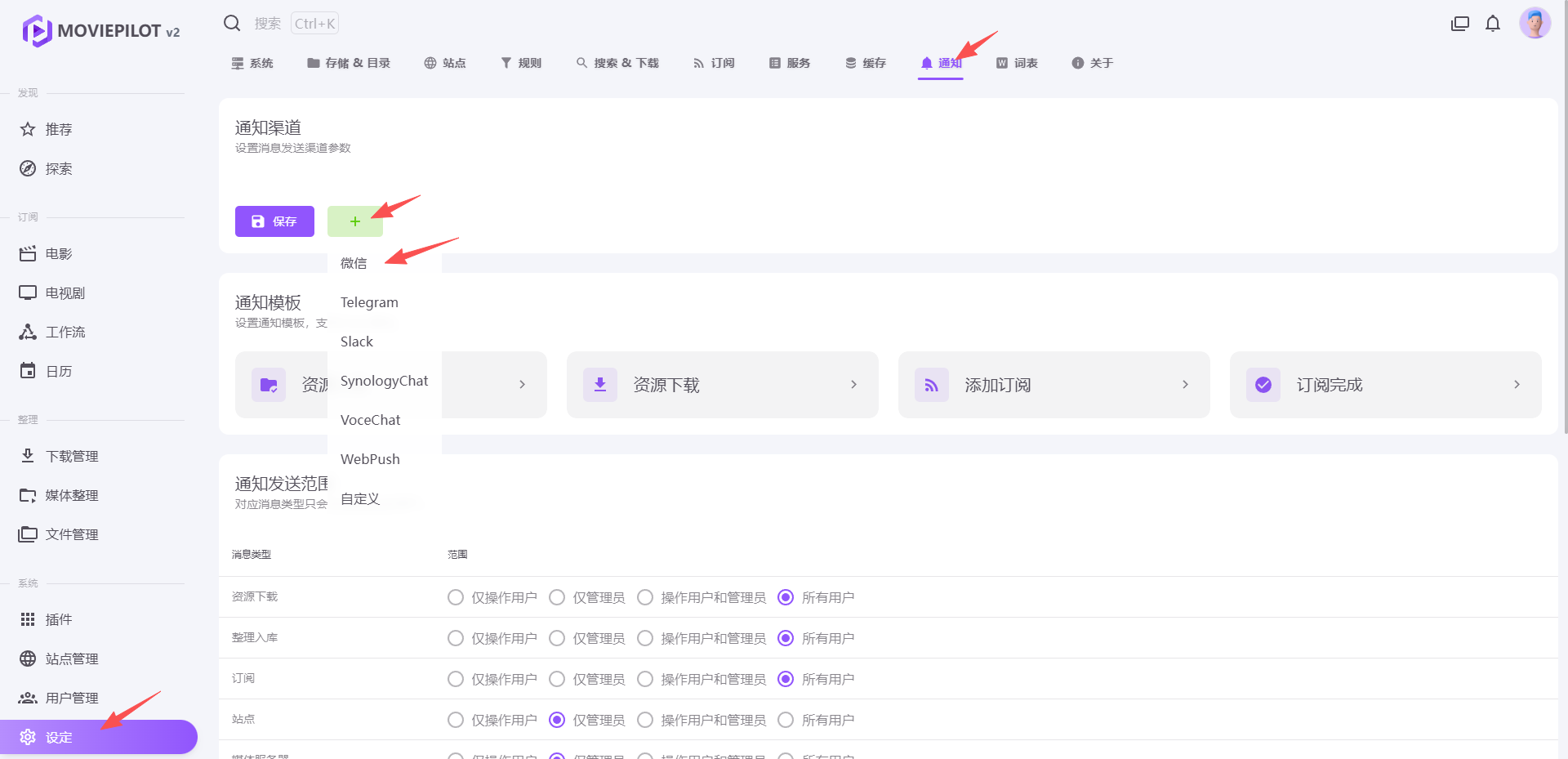Click the search magnifier icon
This screenshot has height=759, width=1568.
pos(232,23)
